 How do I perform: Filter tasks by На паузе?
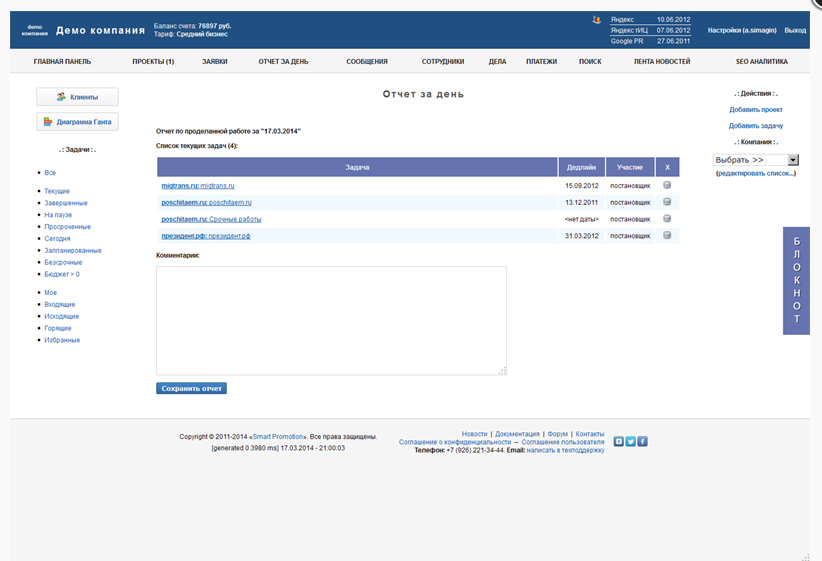click(x=58, y=215)
